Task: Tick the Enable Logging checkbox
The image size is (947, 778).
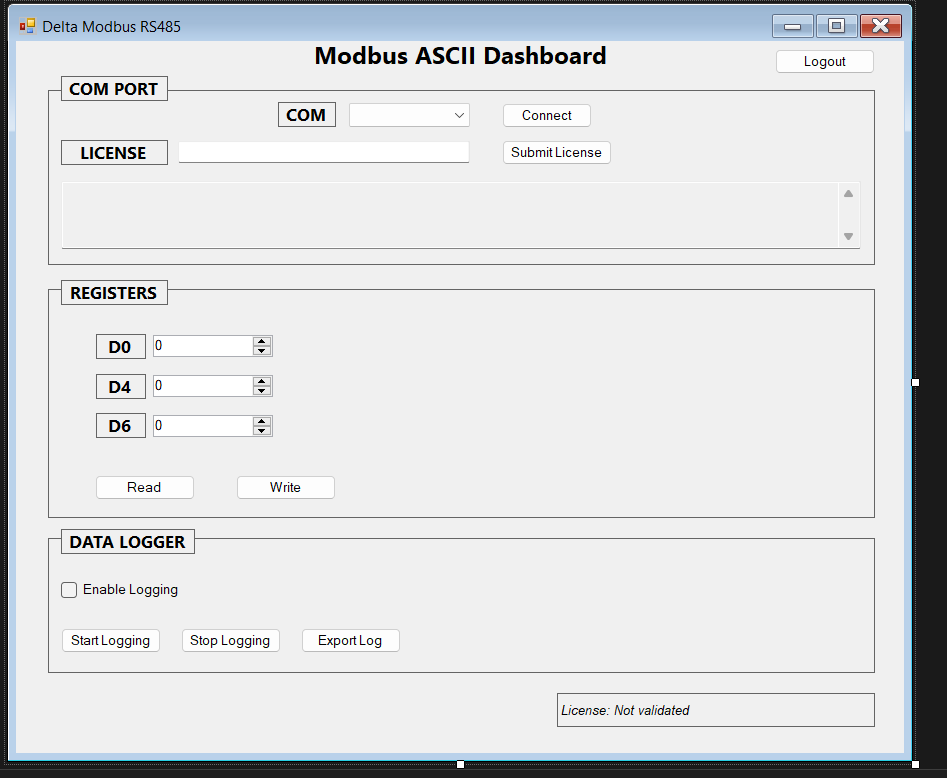Action: [69, 590]
